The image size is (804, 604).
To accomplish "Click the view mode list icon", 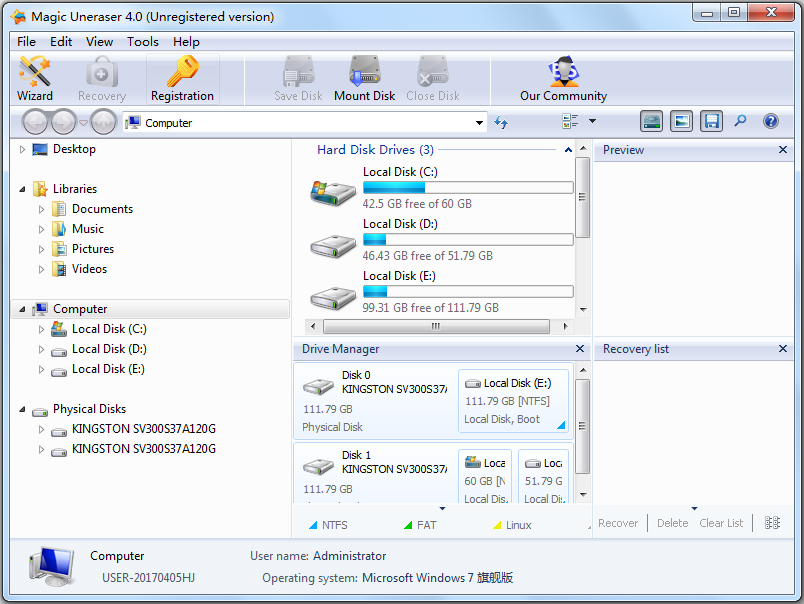I will pos(570,122).
